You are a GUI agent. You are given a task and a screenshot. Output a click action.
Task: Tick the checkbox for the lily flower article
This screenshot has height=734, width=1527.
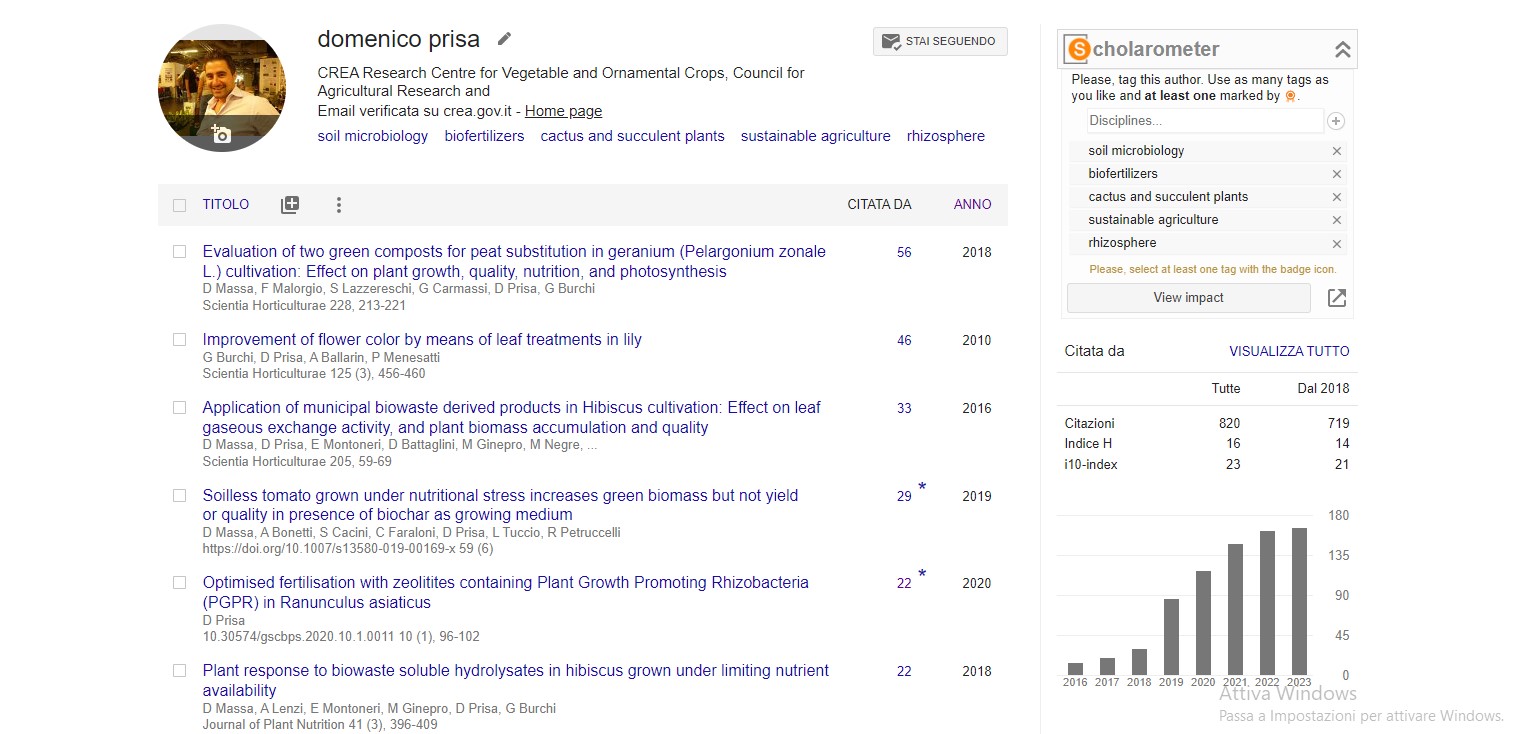[x=180, y=340]
